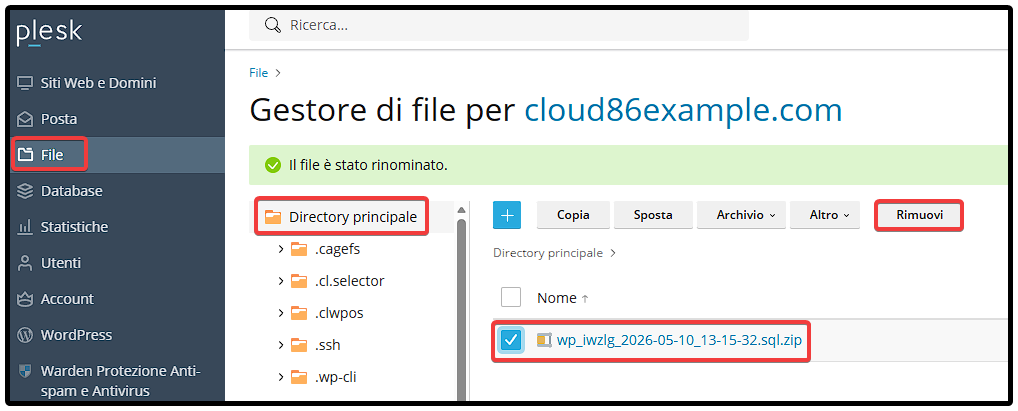
Task: Sort by the Nome column header
Action: click(556, 298)
